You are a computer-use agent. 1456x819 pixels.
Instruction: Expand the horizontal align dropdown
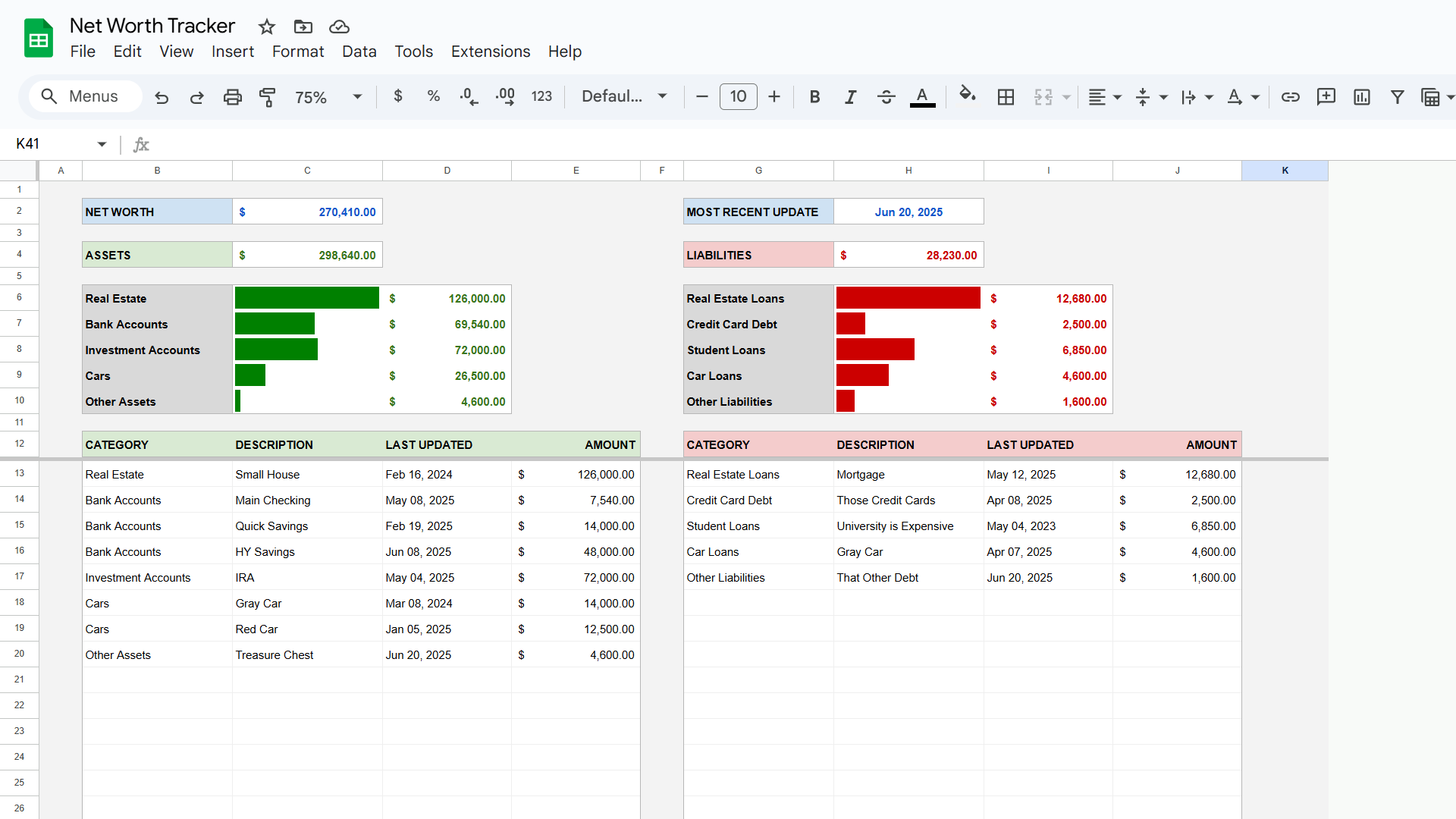tap(1105, 97)
